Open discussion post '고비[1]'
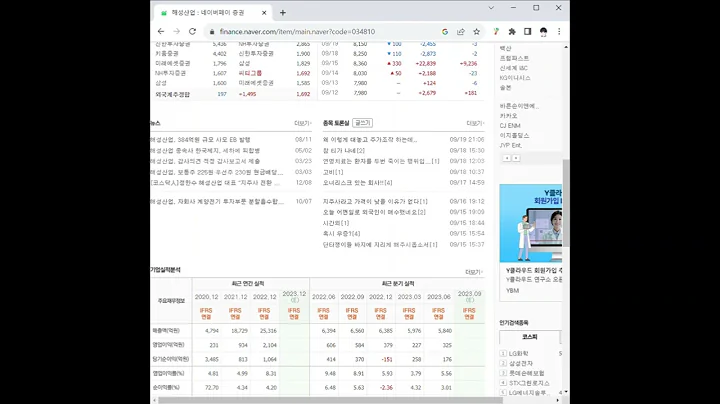The height and width of the screenshot is (404, 720). 333,172
